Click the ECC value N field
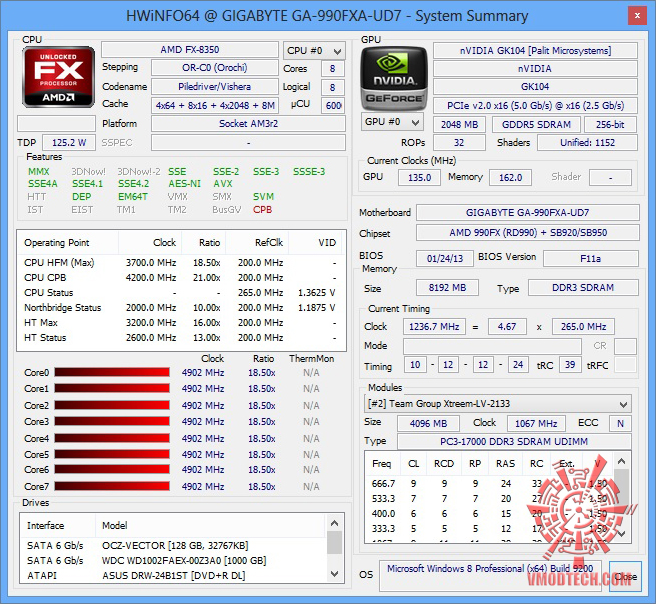This screenshot has width=656, height=604. click(620, 423)
